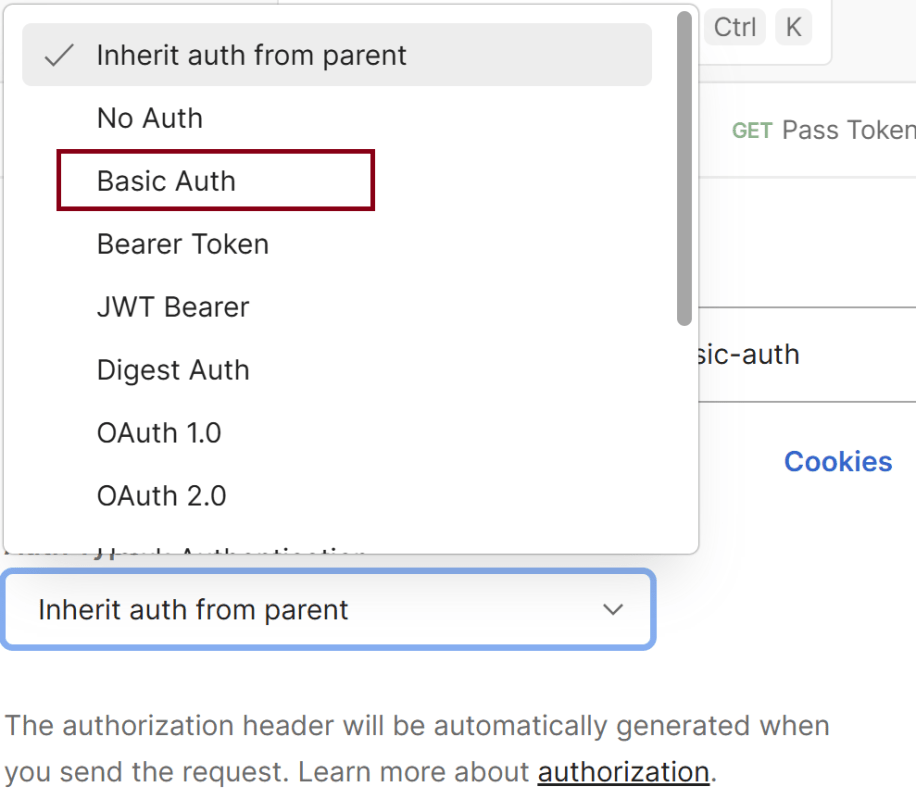Open the Cookies link
916x799 pixels.
[837, 461]
